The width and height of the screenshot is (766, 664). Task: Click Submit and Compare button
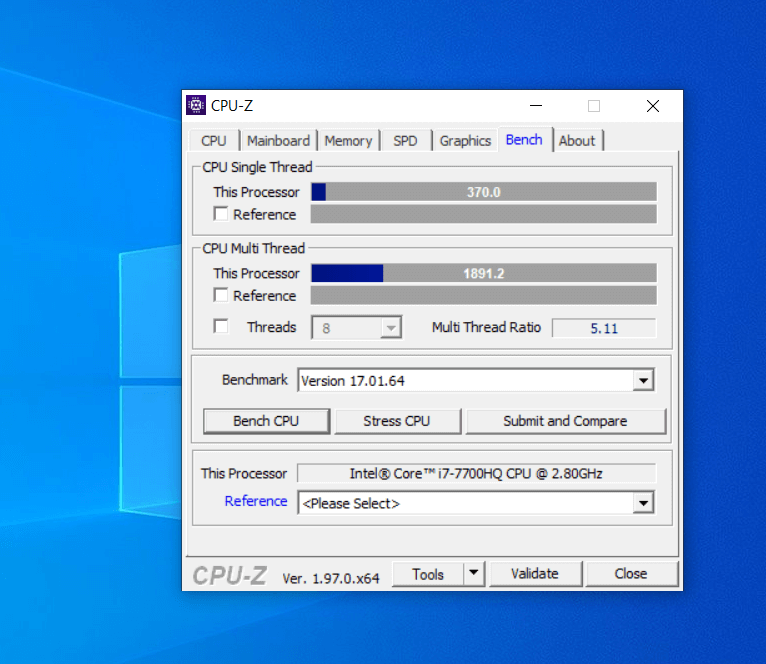point(565,421)
